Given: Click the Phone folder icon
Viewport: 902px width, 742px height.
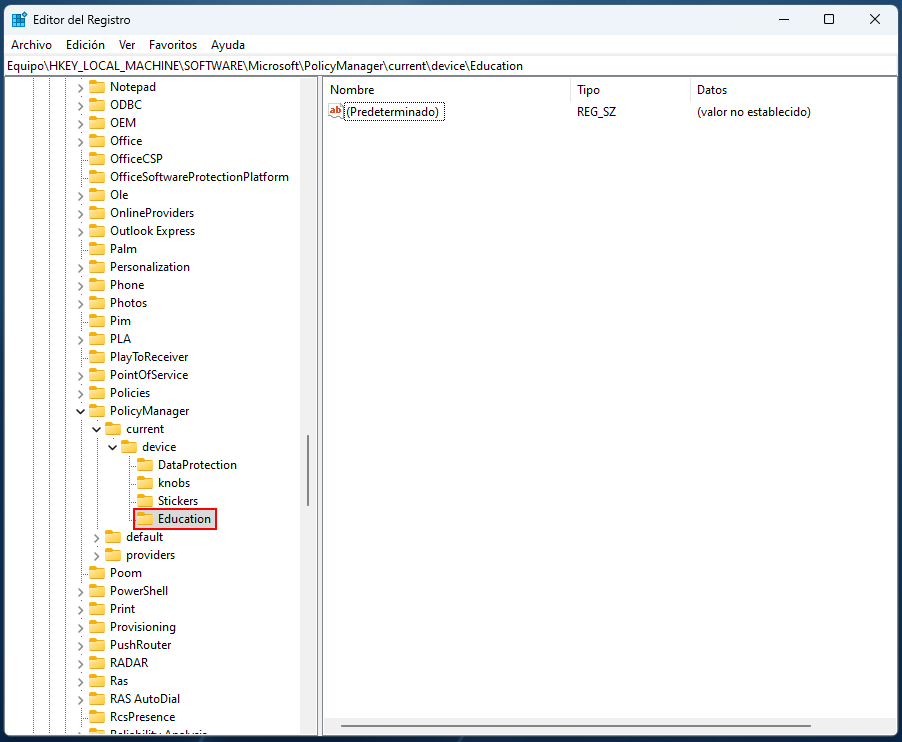Looking at the screenshot, I should [97, 285].
